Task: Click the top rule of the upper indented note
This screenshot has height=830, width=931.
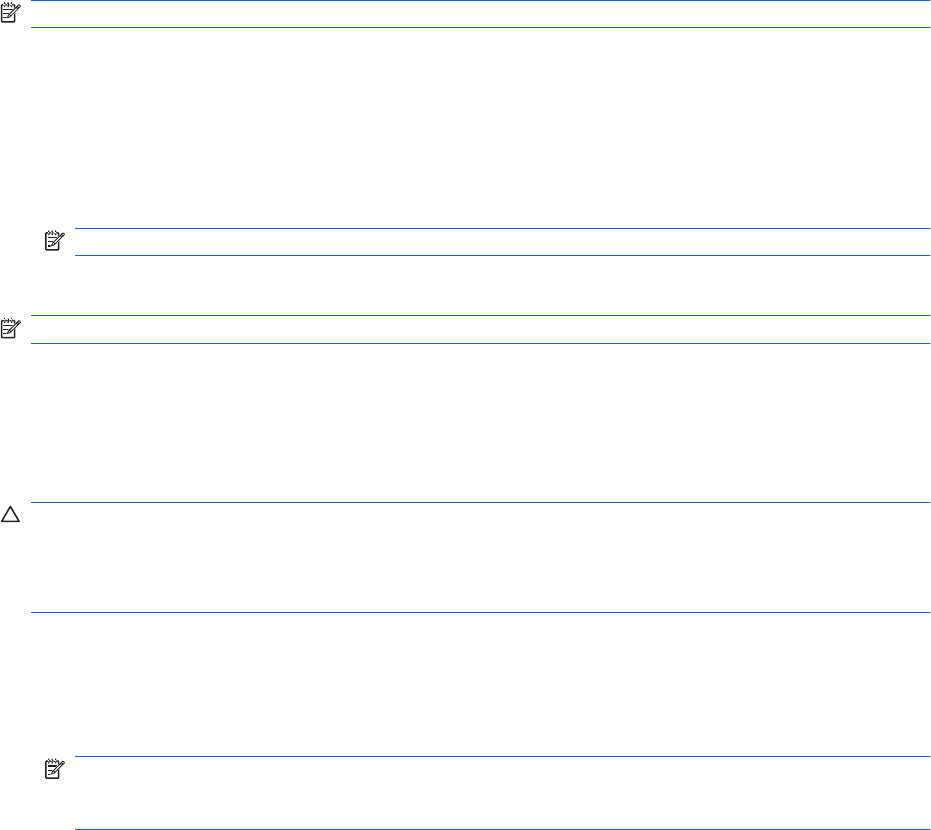Action: click(x=500, y=229)
